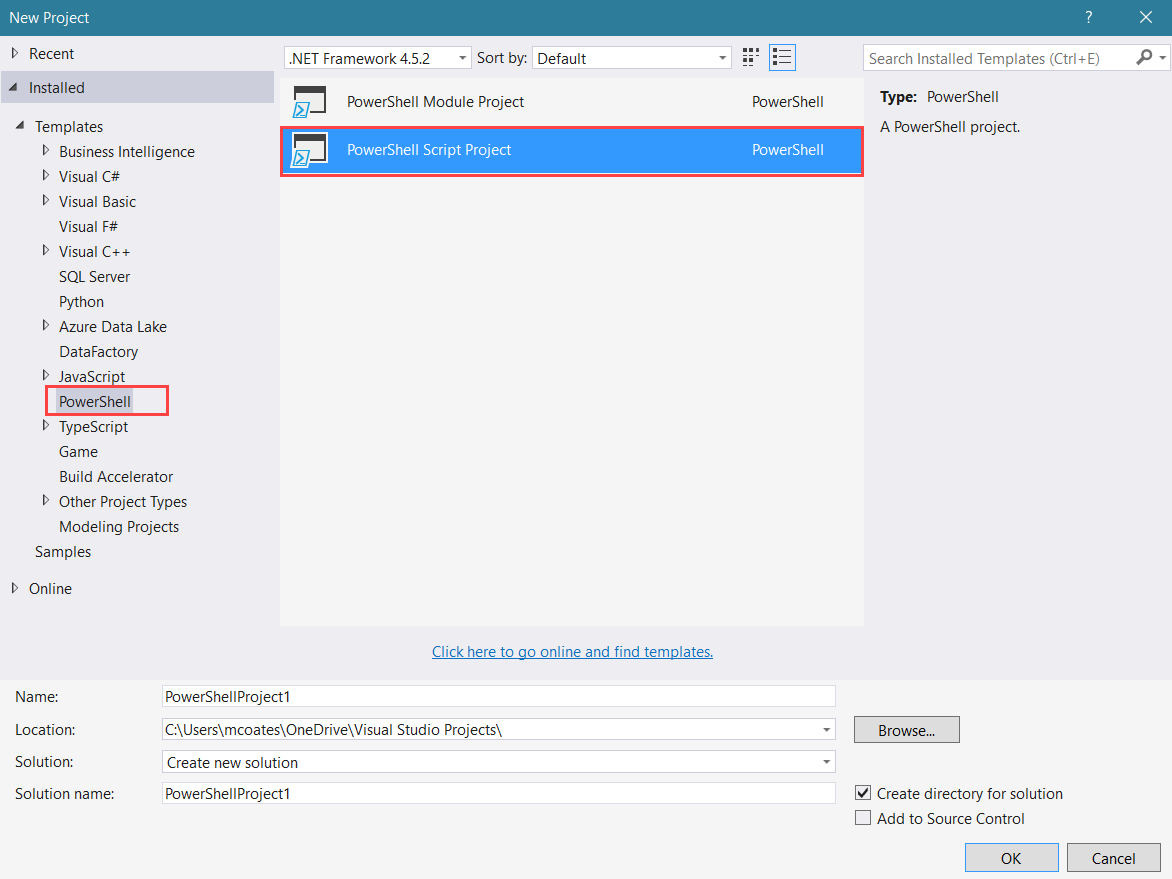The width and height of the screenshot is (1172, 879).
Task: Focus the Search Installed Templates box
Action: pos(998,58)
